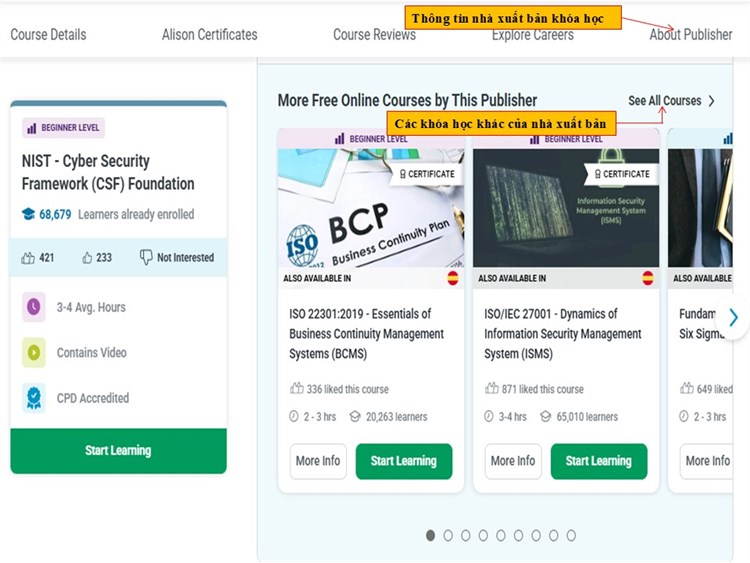Click the ISO/IEC 27001 course title
Image resolution: width=750 pixels, height=563 pixels.
point(562,334)
